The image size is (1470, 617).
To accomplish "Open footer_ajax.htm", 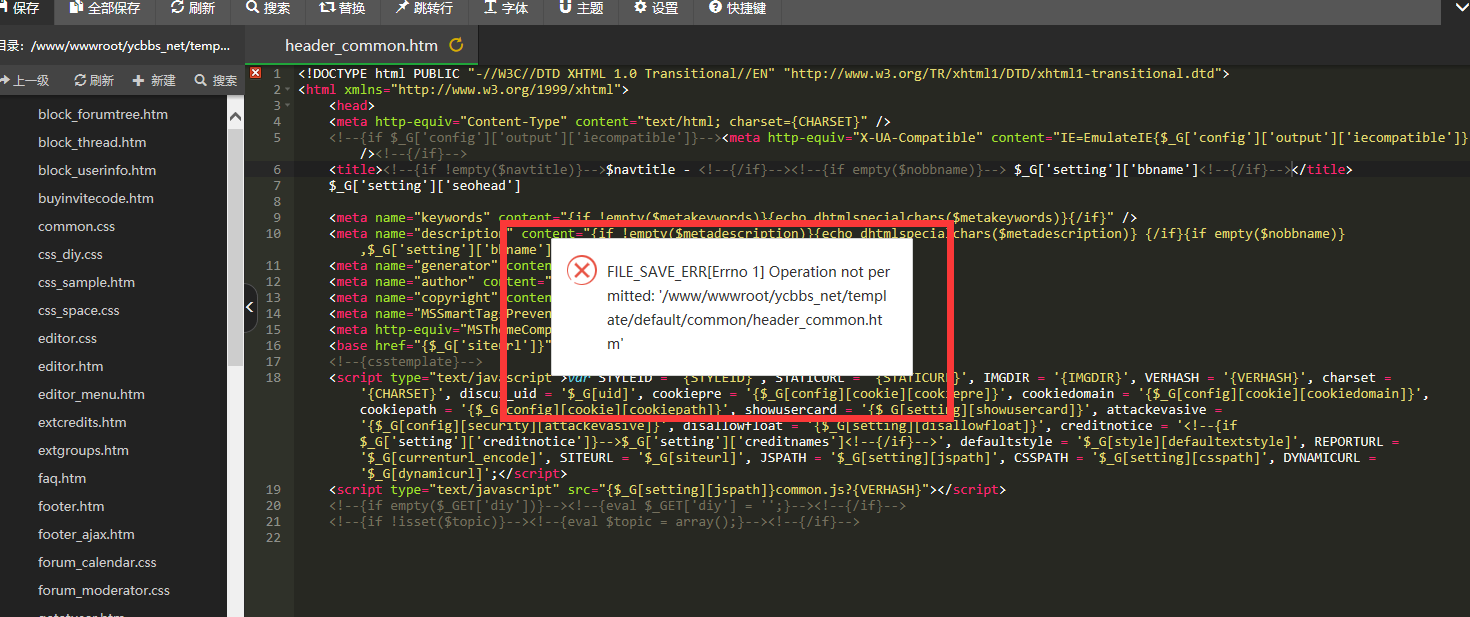I will pyautogui.click(x=86, y=534).
